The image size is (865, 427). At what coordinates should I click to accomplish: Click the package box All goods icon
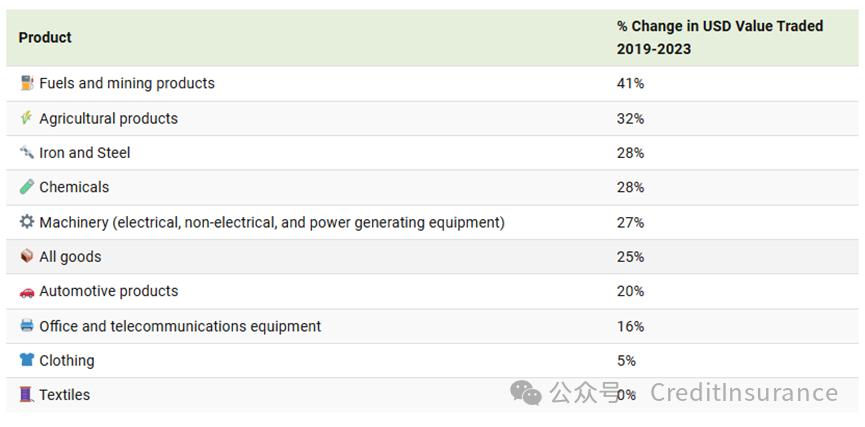[x=26, y=256]
